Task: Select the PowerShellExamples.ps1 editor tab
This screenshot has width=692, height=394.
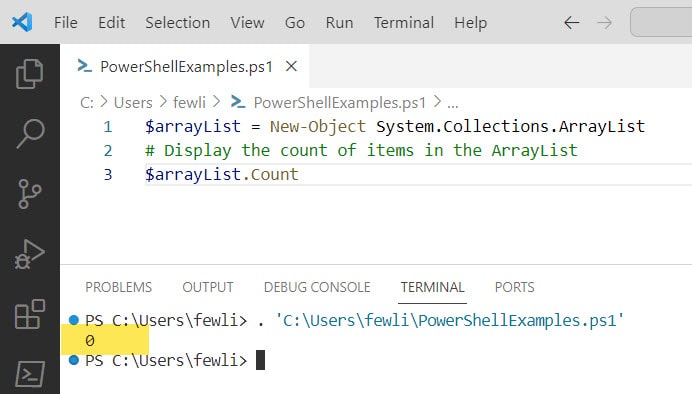Action: point(185,67)
